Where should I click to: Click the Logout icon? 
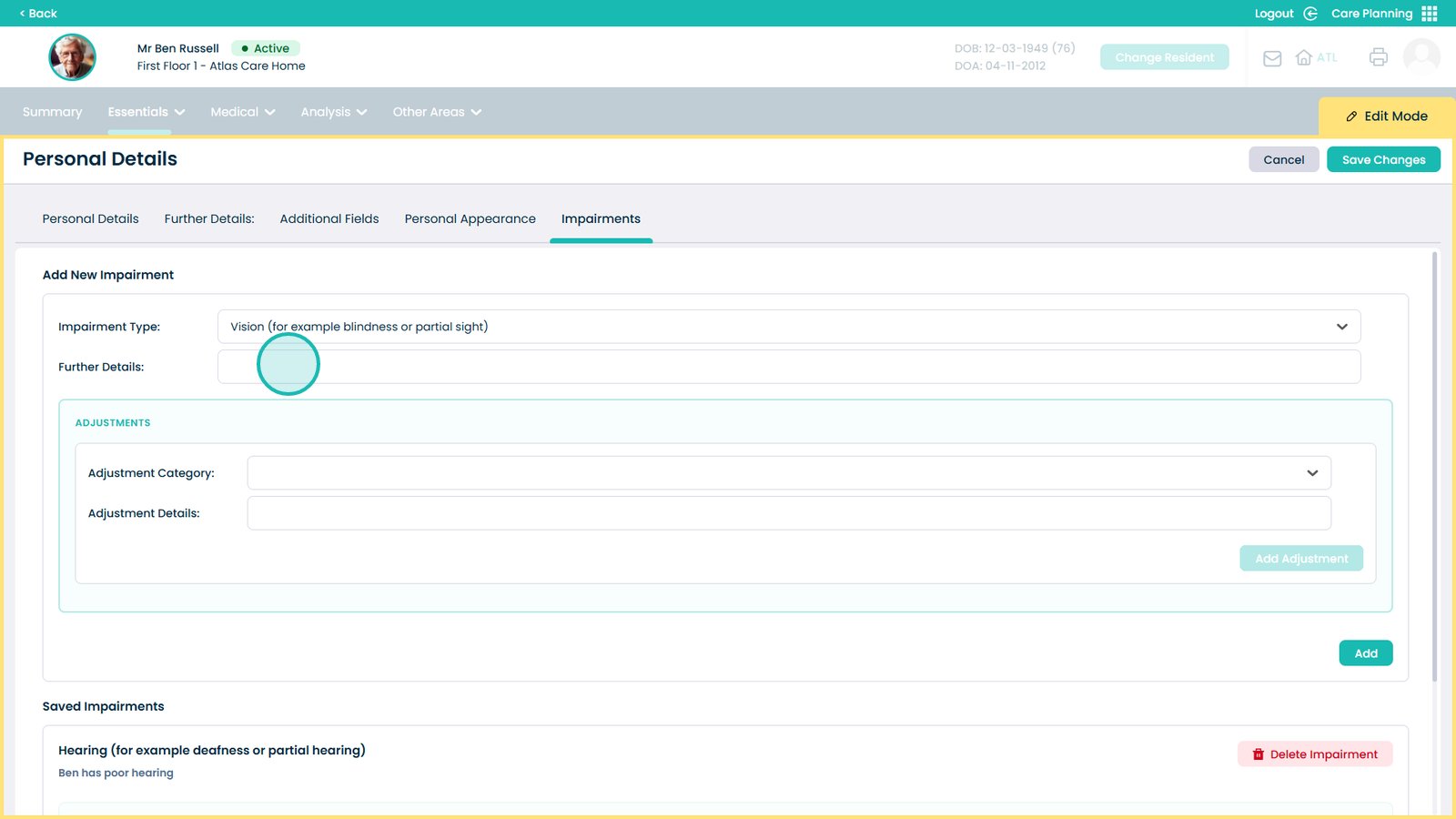1310,14
